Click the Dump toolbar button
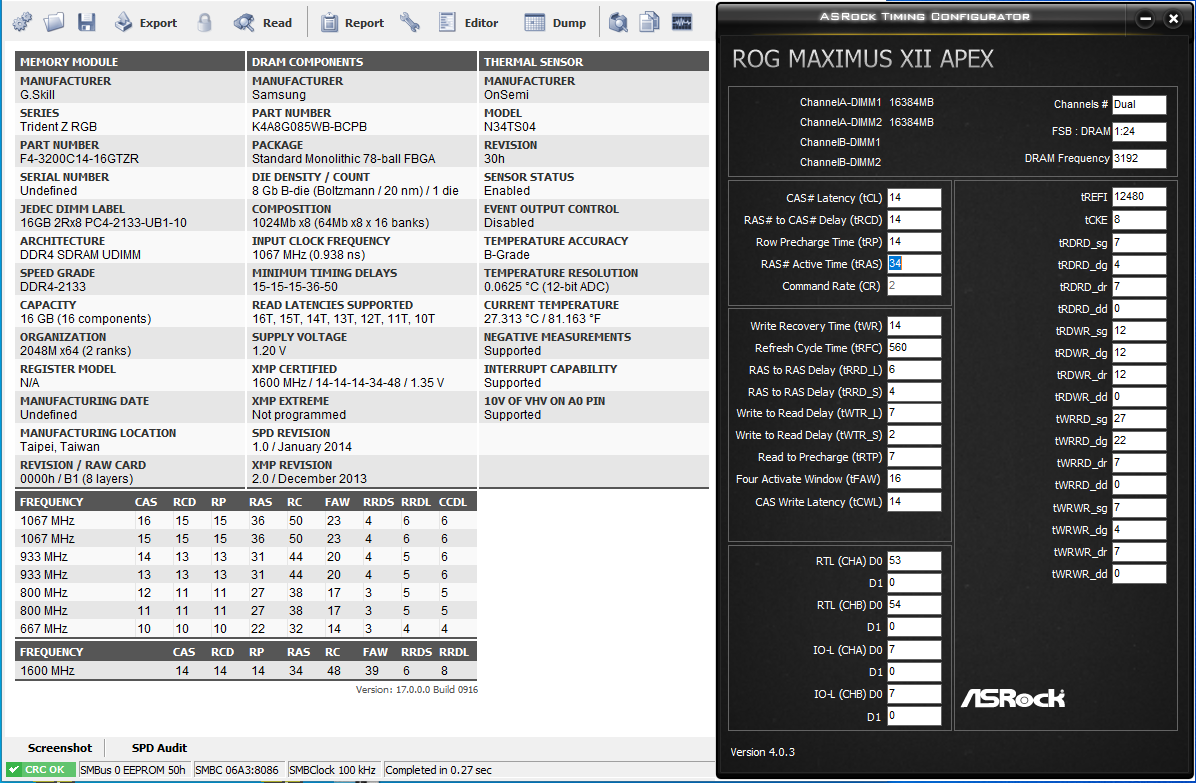This screenshot has width=1196, height=783. [x=555, y=23]
